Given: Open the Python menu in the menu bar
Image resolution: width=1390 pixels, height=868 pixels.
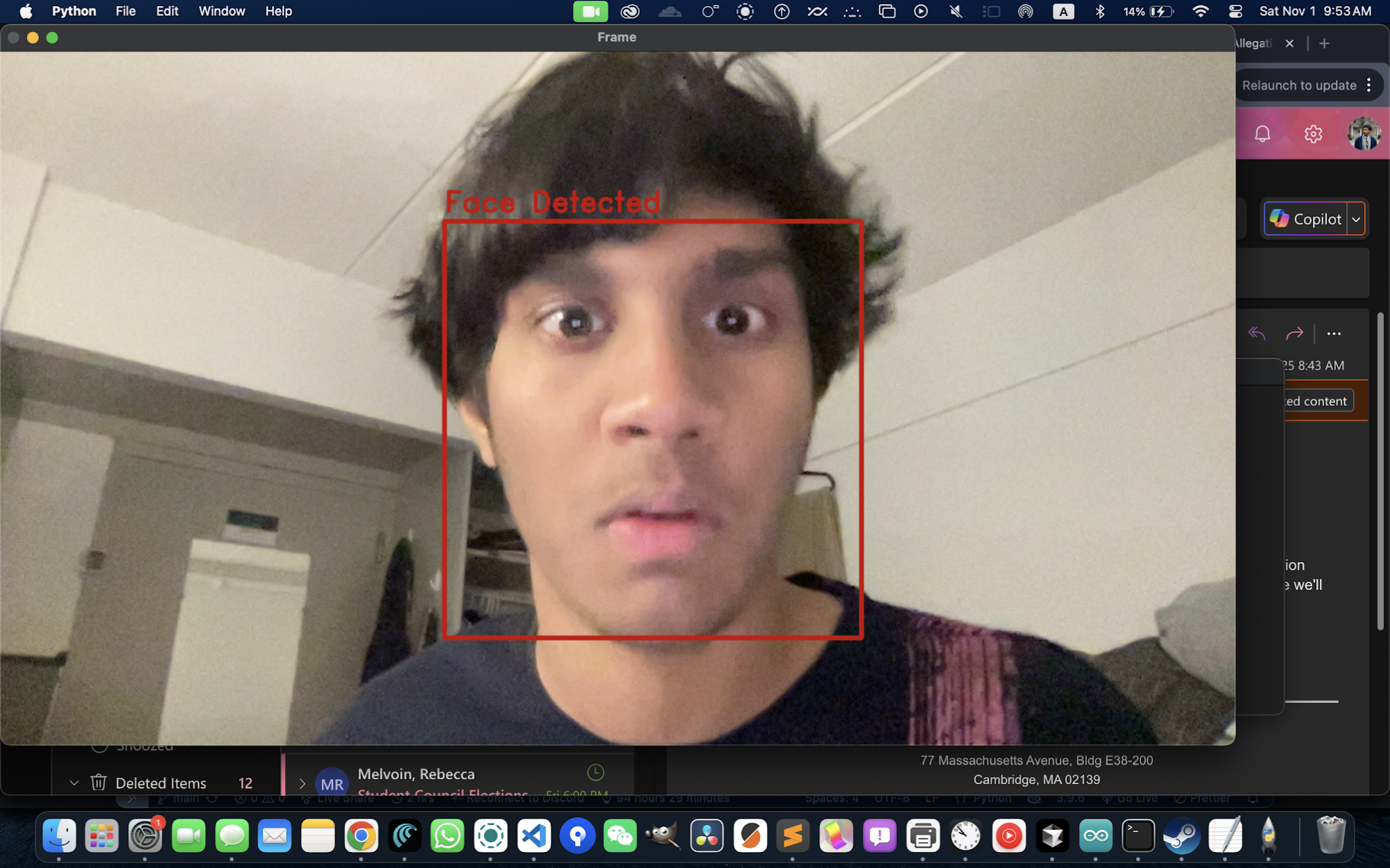Looking at the screenshot, I should pyautogui.click(x=74, y=11).
